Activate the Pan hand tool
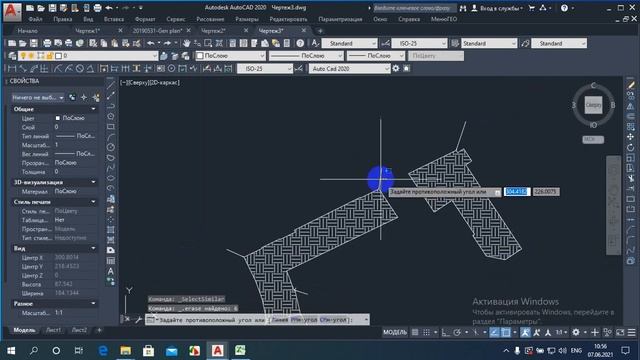 pyautogui.click(x=187, y=43)
